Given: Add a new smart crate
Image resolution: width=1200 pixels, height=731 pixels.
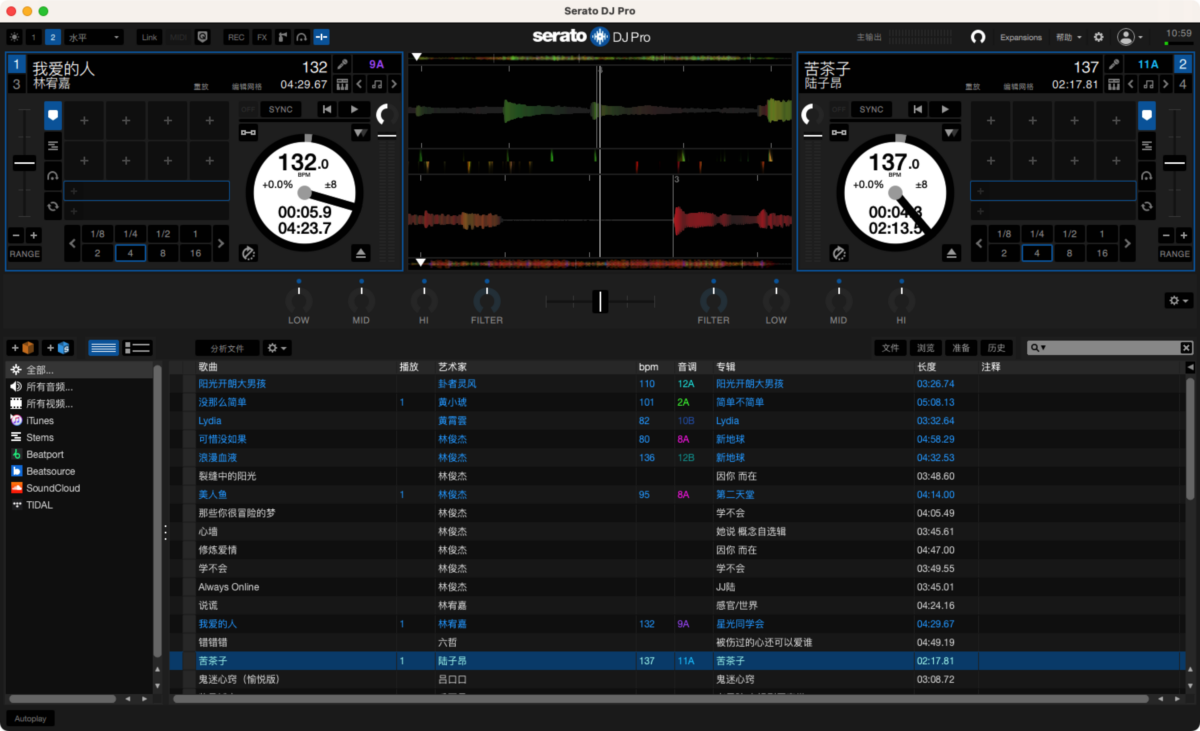Looking at the screenshot, I should click(x=57, y=348).
